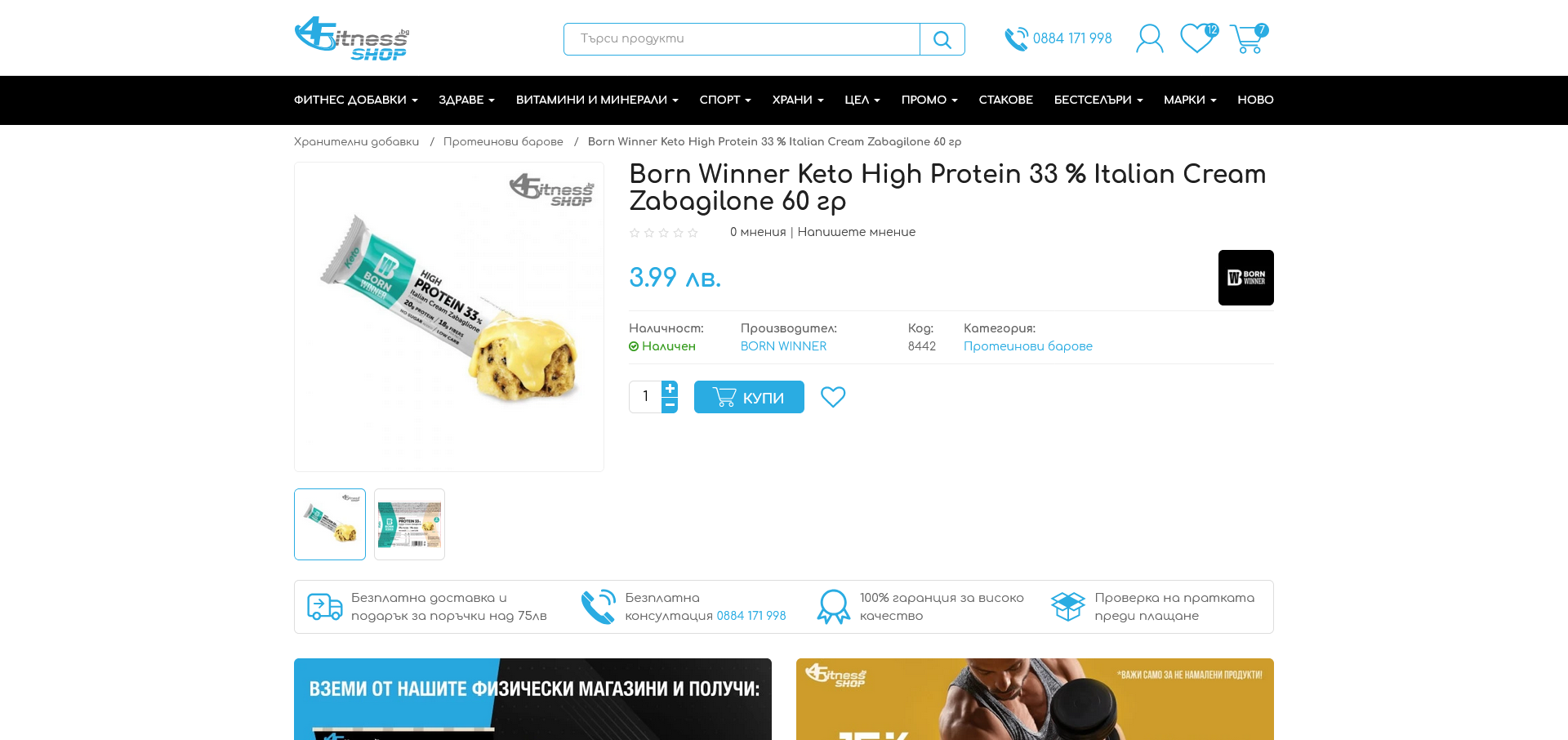This screenshot has width=1568, height=740.
Task: Expand ФИТНЕС ДОБАВКИ dropdown menu
Action: coord(356,100)
